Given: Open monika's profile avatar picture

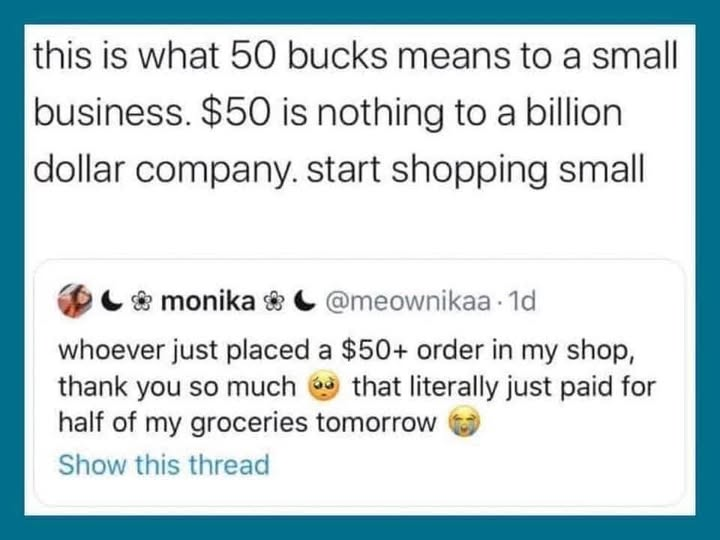Looking at the screenshot, I should coord(76,300).
